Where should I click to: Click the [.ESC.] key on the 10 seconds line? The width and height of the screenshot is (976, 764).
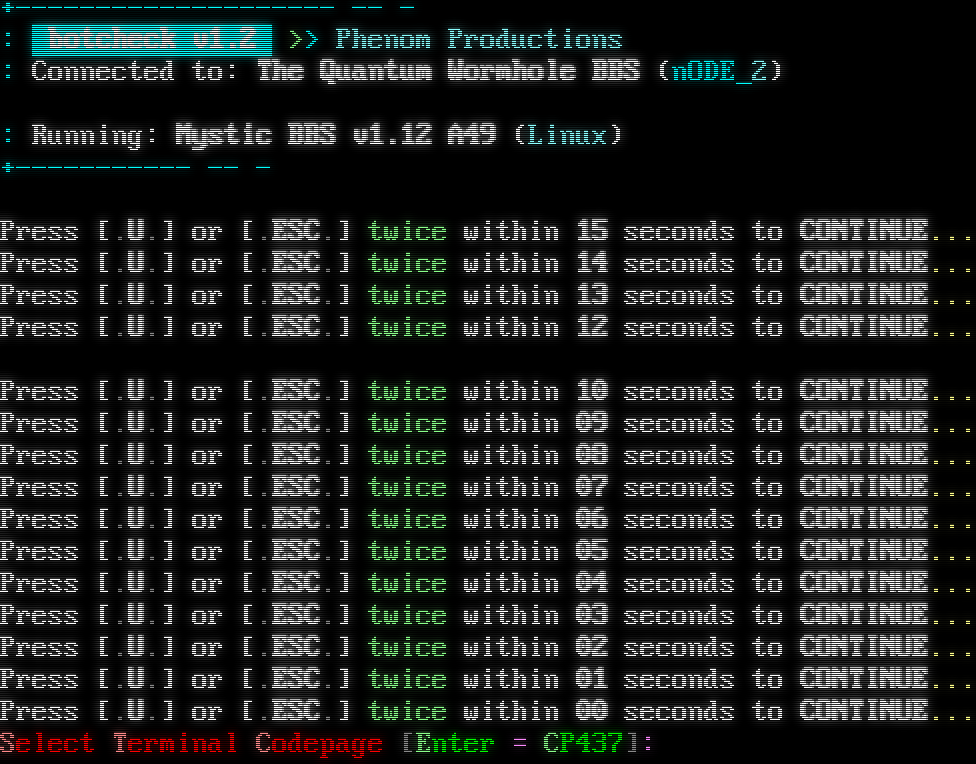coord(296,392)
